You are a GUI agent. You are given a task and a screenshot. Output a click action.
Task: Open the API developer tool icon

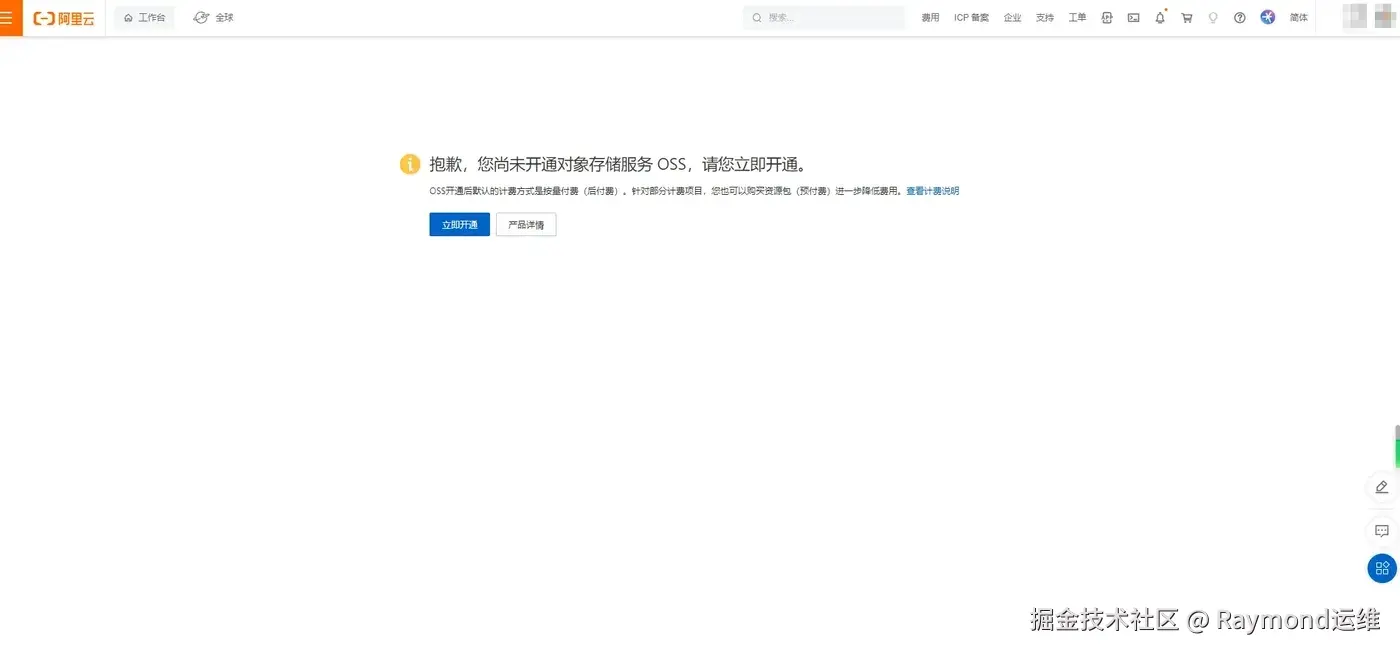1107,18
